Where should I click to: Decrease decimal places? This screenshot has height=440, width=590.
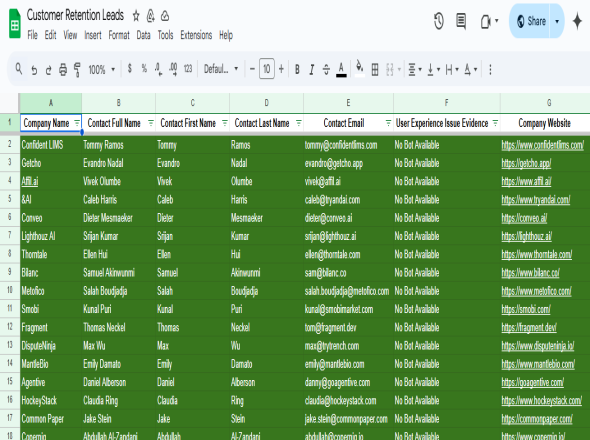point(158,70)
